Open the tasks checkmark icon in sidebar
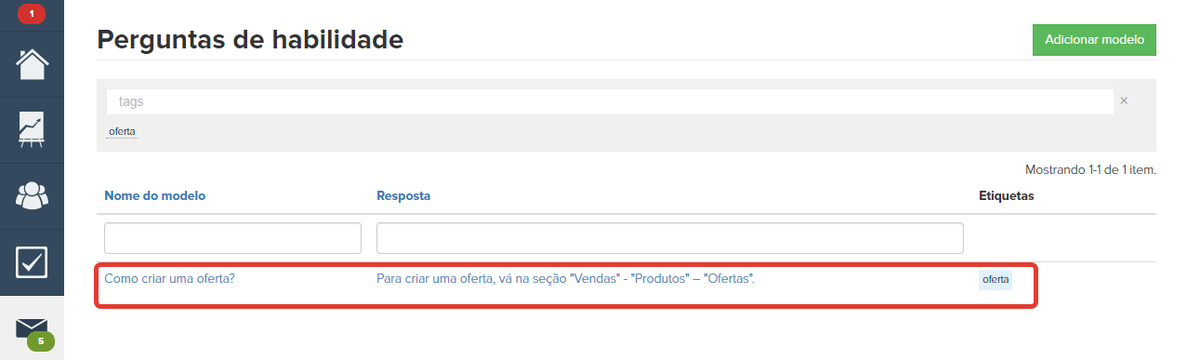1200x360 pixels. pyautogui.click(x=32, y=262)
